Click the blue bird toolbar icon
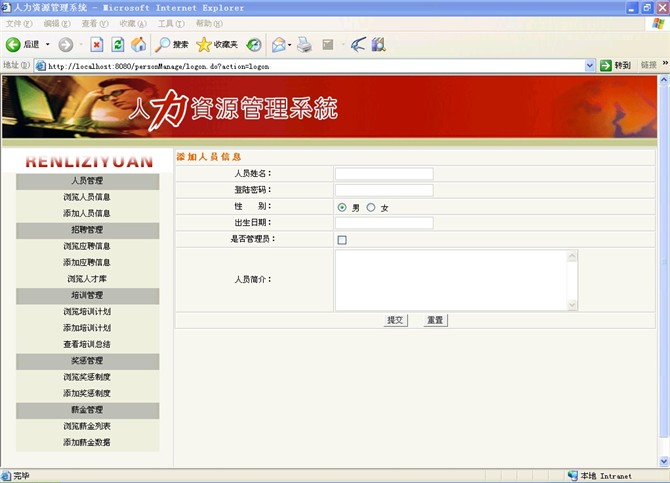This screenshot has height=483, width=670. tap(358, 44)
